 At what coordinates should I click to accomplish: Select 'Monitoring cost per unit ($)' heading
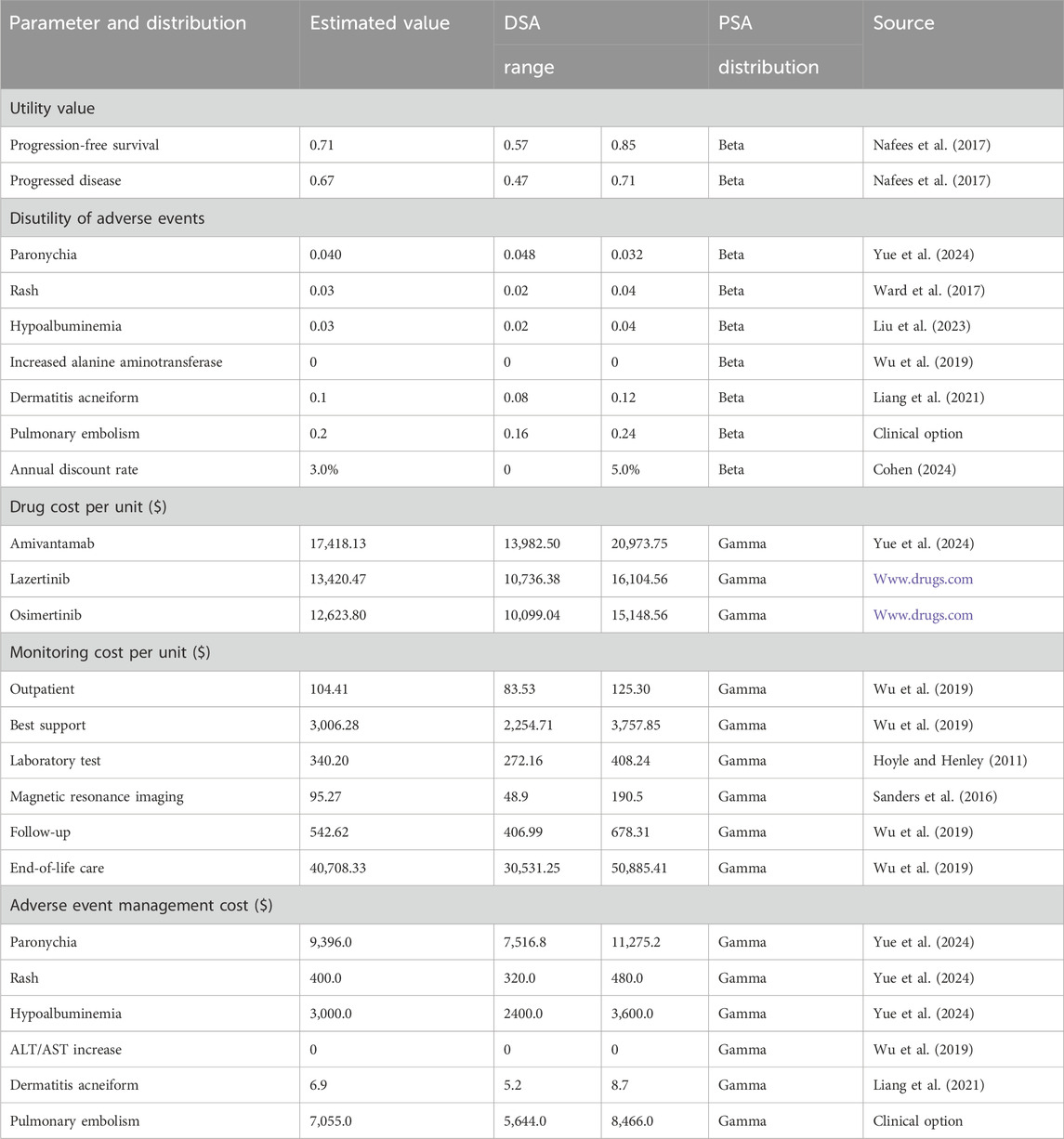tap(110, 652)
